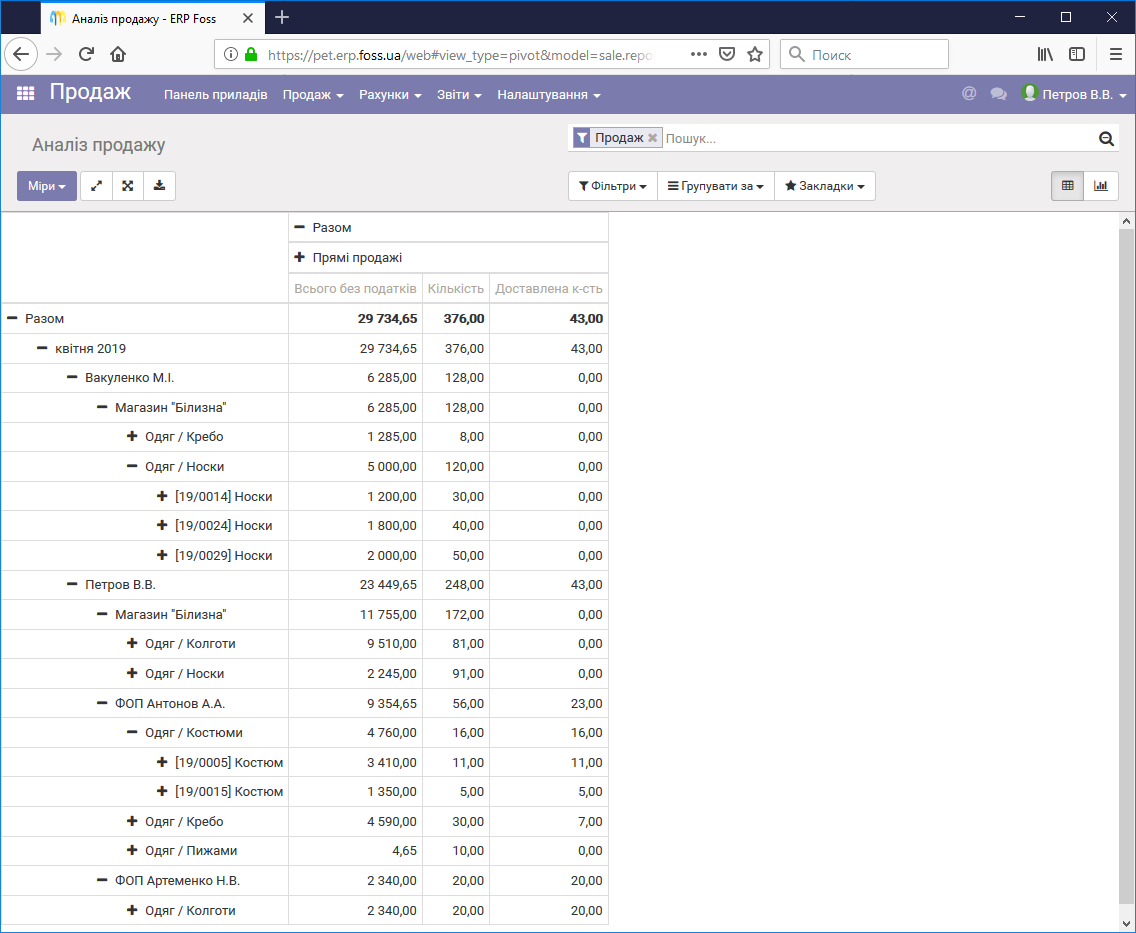This screenshot has width=1136, height=933.
Task: Toggle browser sidebar icon
Action: (1077, 54)
